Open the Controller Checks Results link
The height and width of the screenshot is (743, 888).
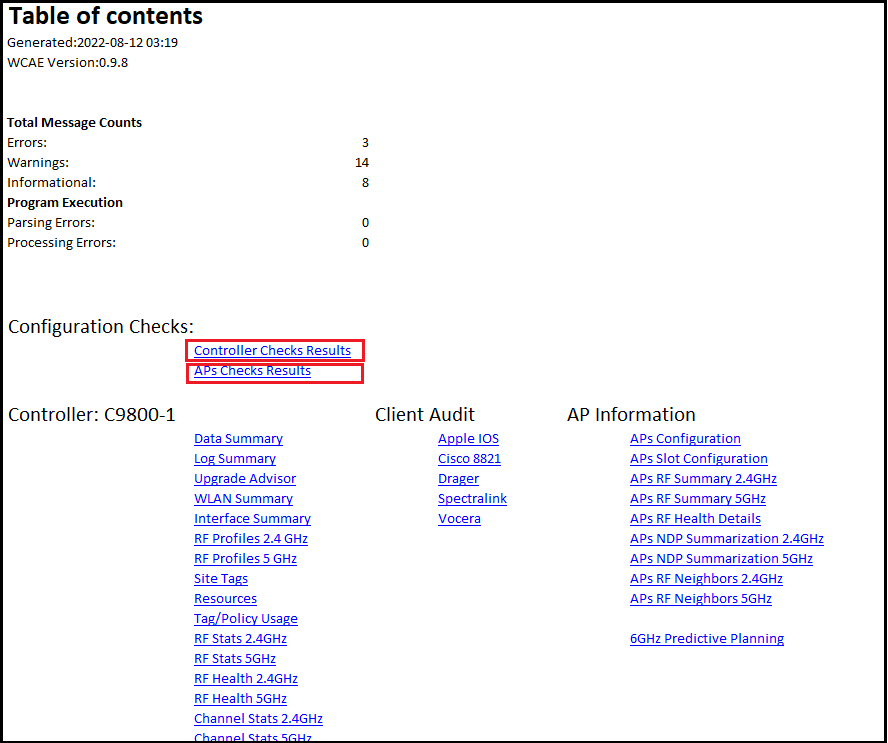click(x=272, y=351)
